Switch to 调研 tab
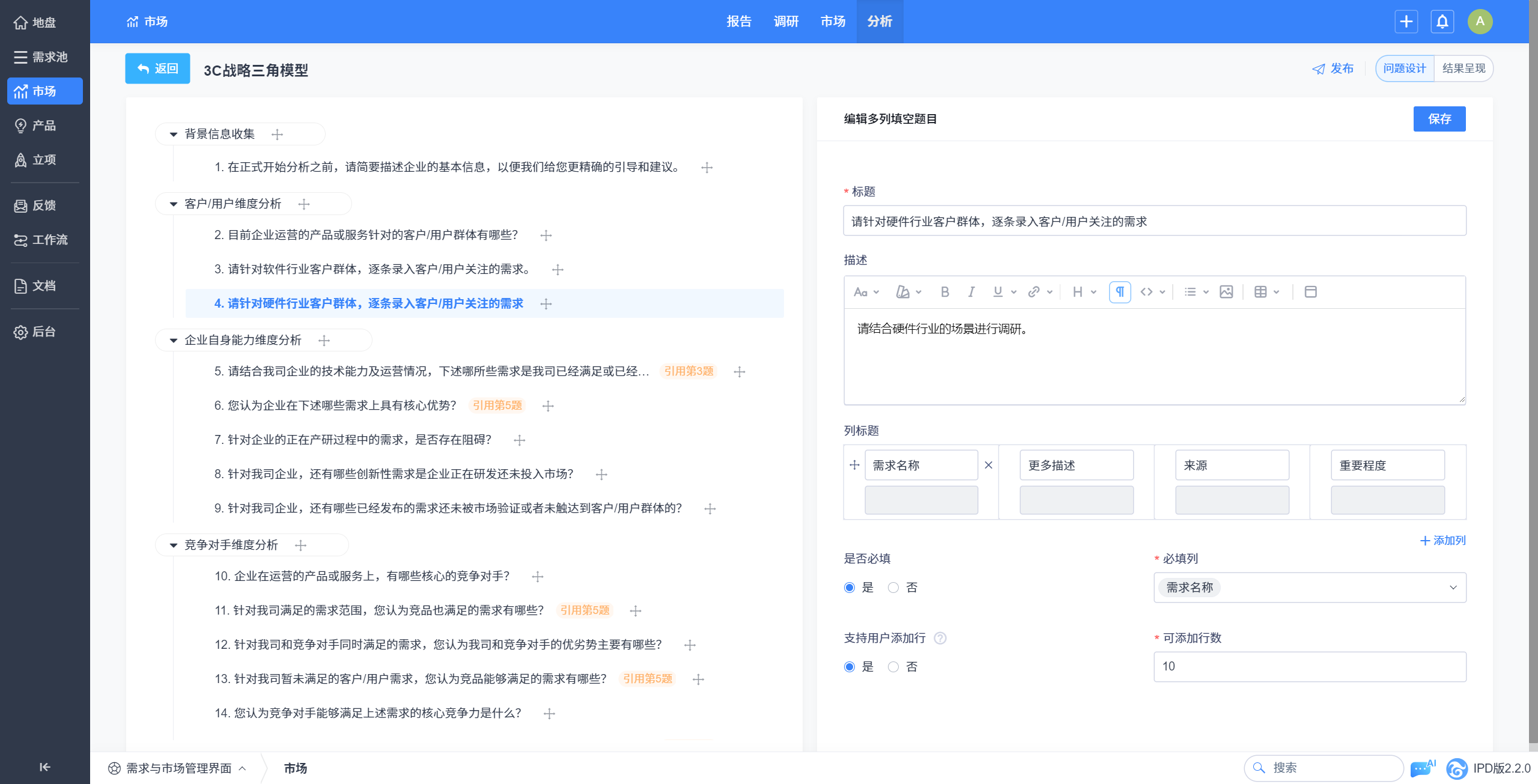The width and height of the screenshot is (1538, 784). (x=786, y=22)
